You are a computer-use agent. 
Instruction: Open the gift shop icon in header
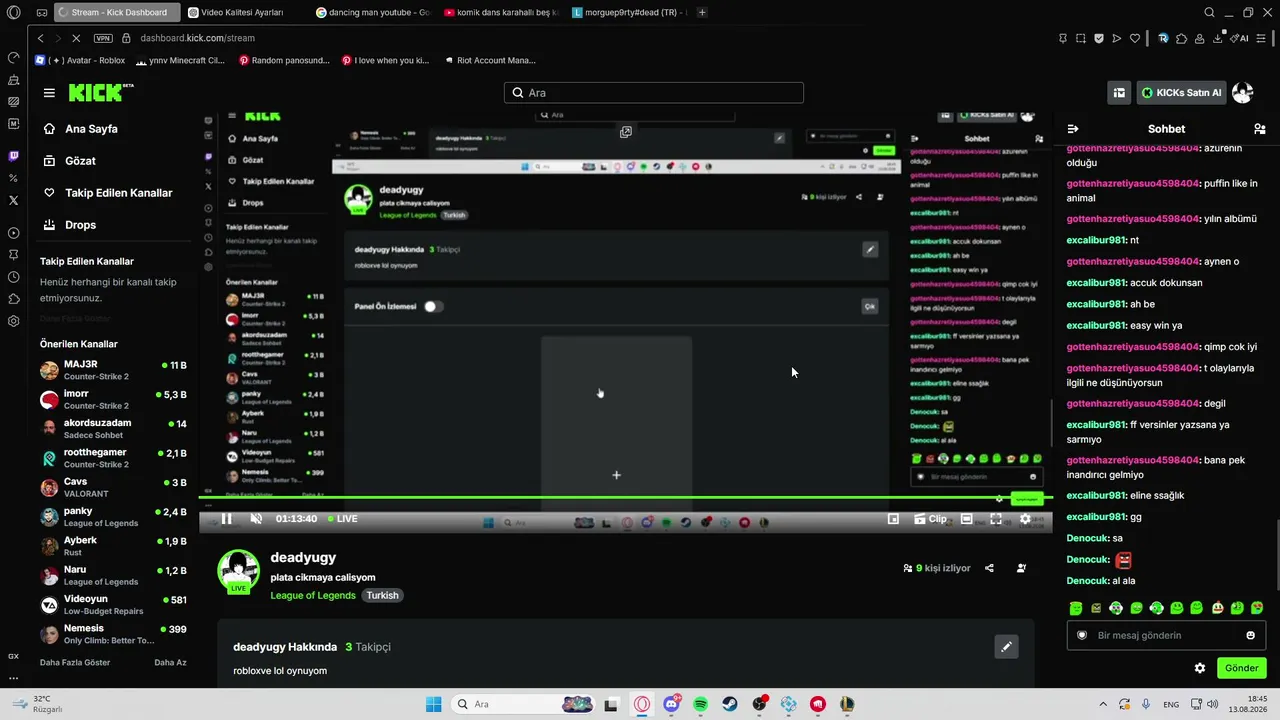(x=1119, y=93)
